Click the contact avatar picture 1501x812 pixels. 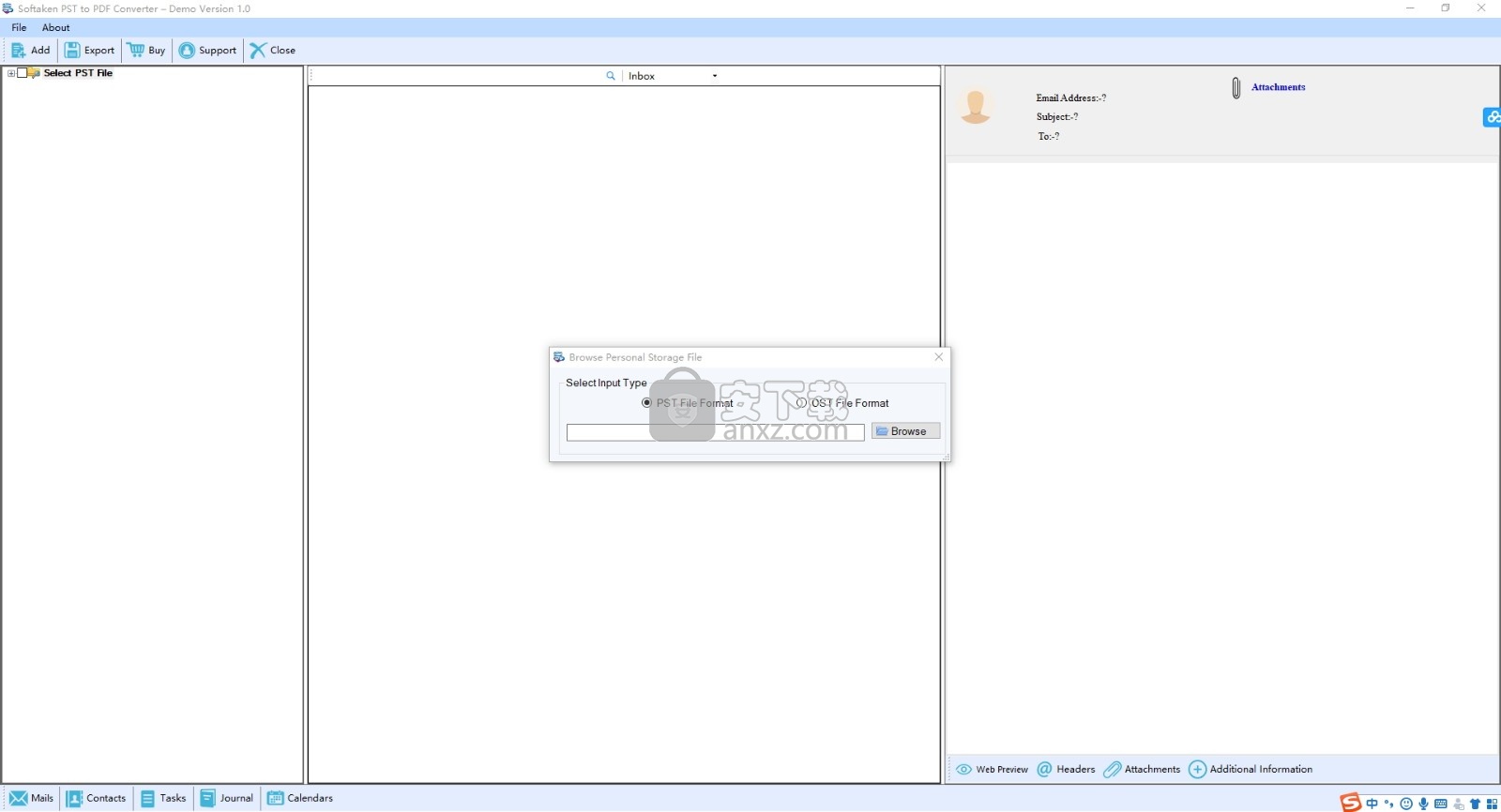976,106
